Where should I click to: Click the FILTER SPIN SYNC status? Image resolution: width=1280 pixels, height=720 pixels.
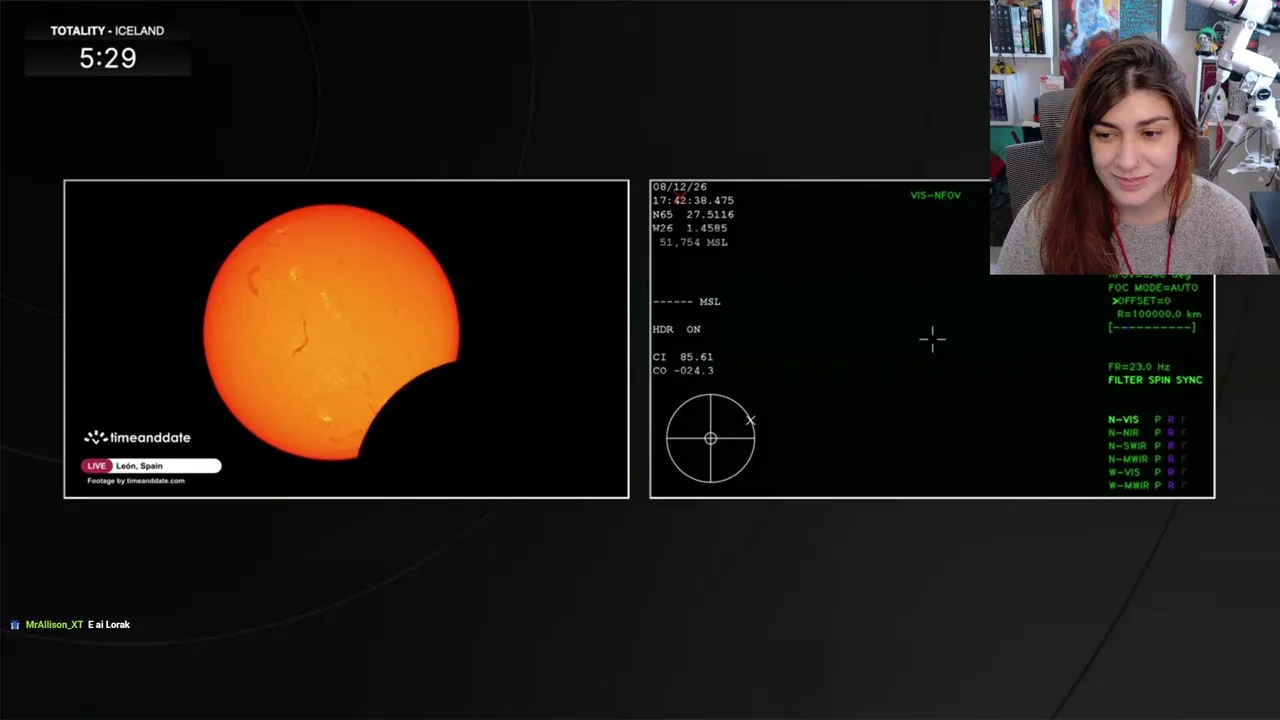pyautogui.click(x=1155, y=380)
